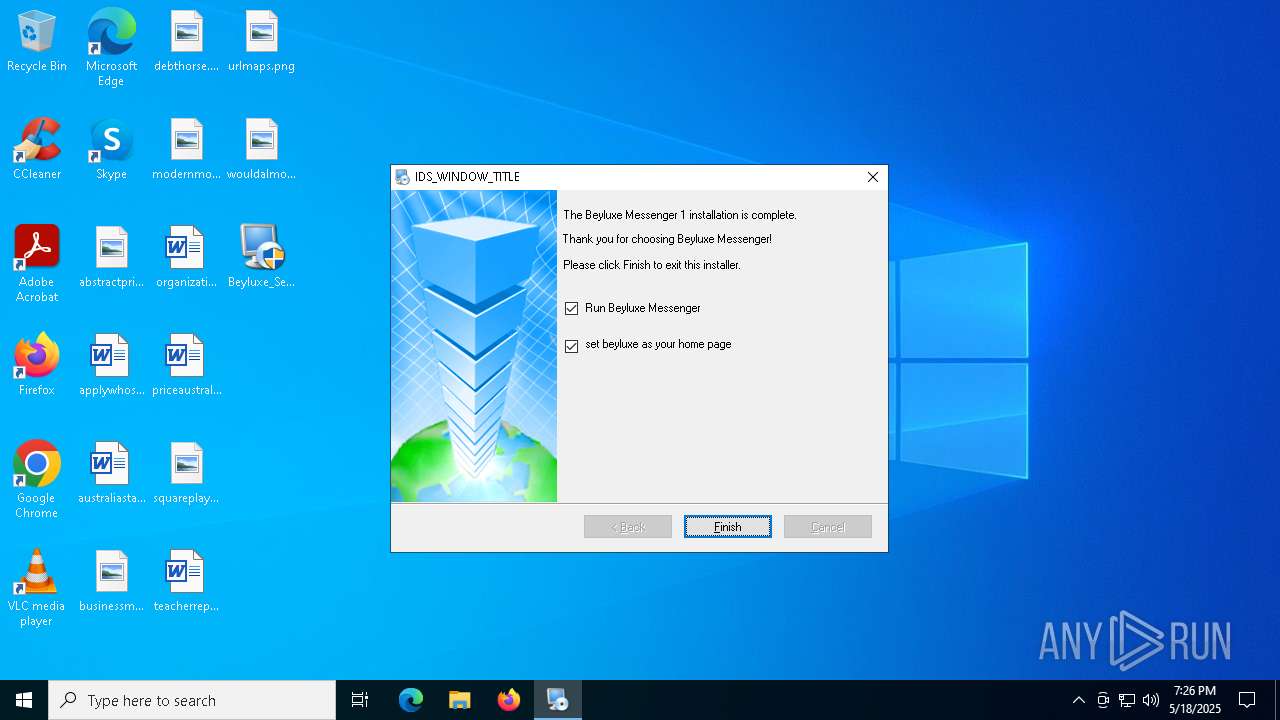Select the debthorse image file
Image resolution: width=1280 pixels, height=720 pixels.
click(x=186, y=42)
